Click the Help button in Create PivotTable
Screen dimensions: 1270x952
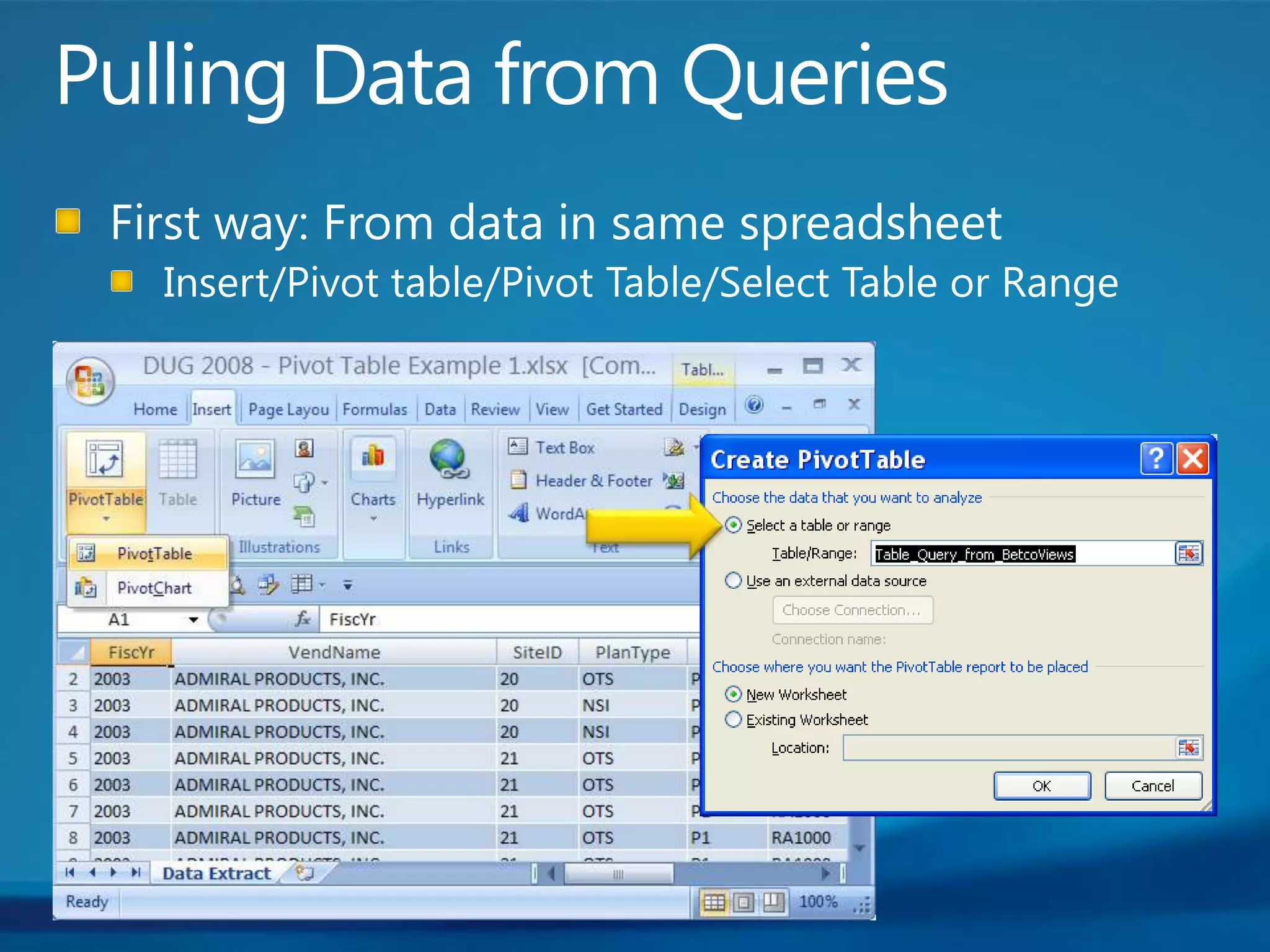tap(1157, 459)
